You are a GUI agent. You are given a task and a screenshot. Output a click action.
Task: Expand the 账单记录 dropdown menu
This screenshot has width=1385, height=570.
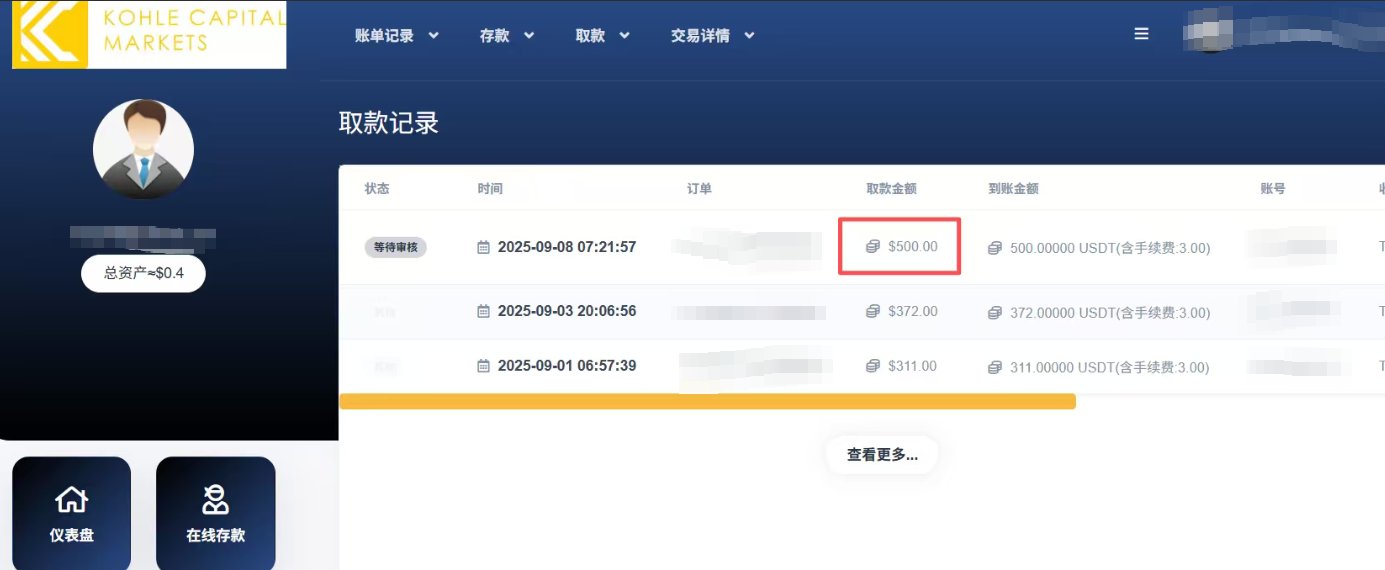coord(397,36)
